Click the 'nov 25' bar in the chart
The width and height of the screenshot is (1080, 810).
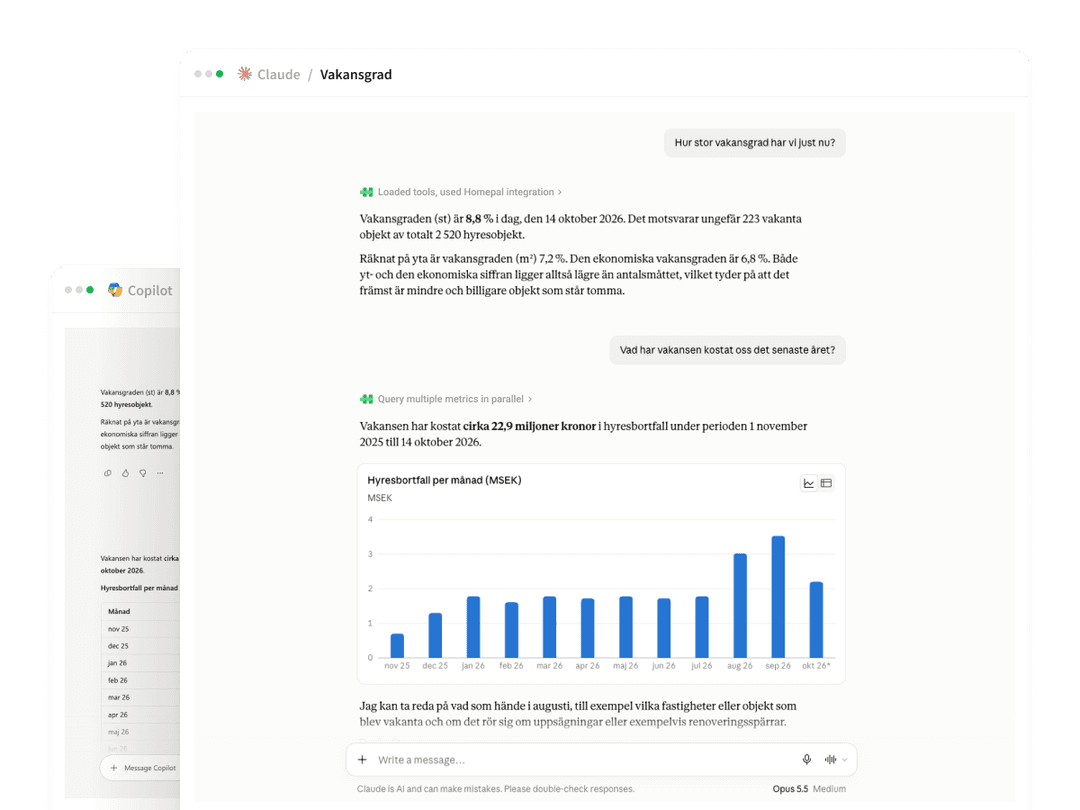pos(397,645)
